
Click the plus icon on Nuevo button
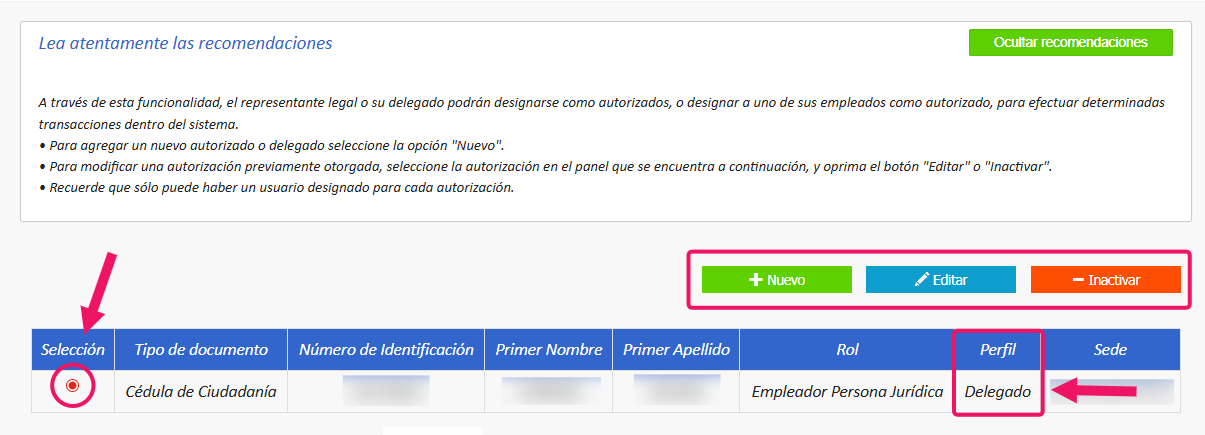[x=756, y=280]
